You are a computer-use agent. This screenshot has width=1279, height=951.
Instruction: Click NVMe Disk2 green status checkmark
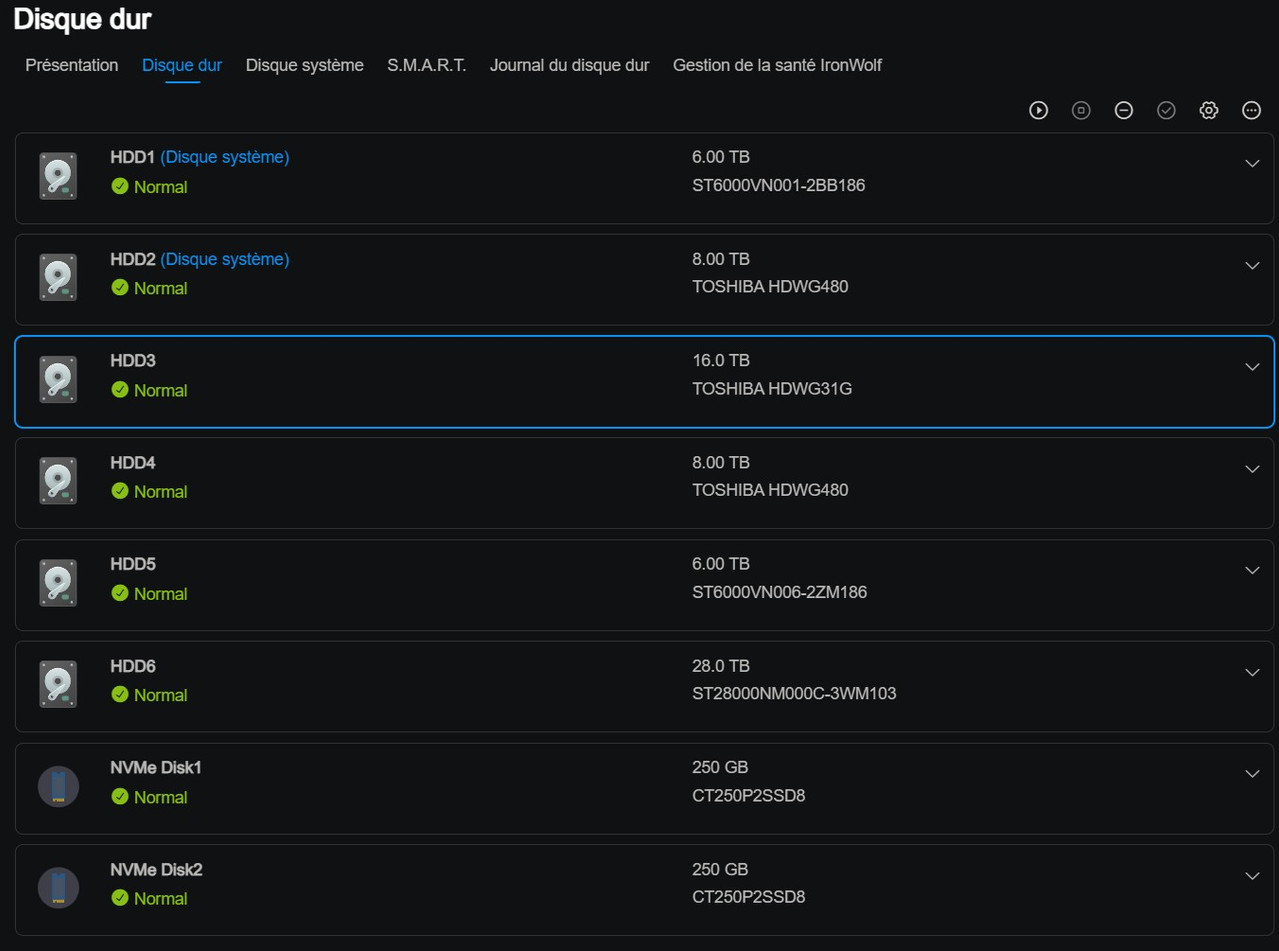[120, 897]
